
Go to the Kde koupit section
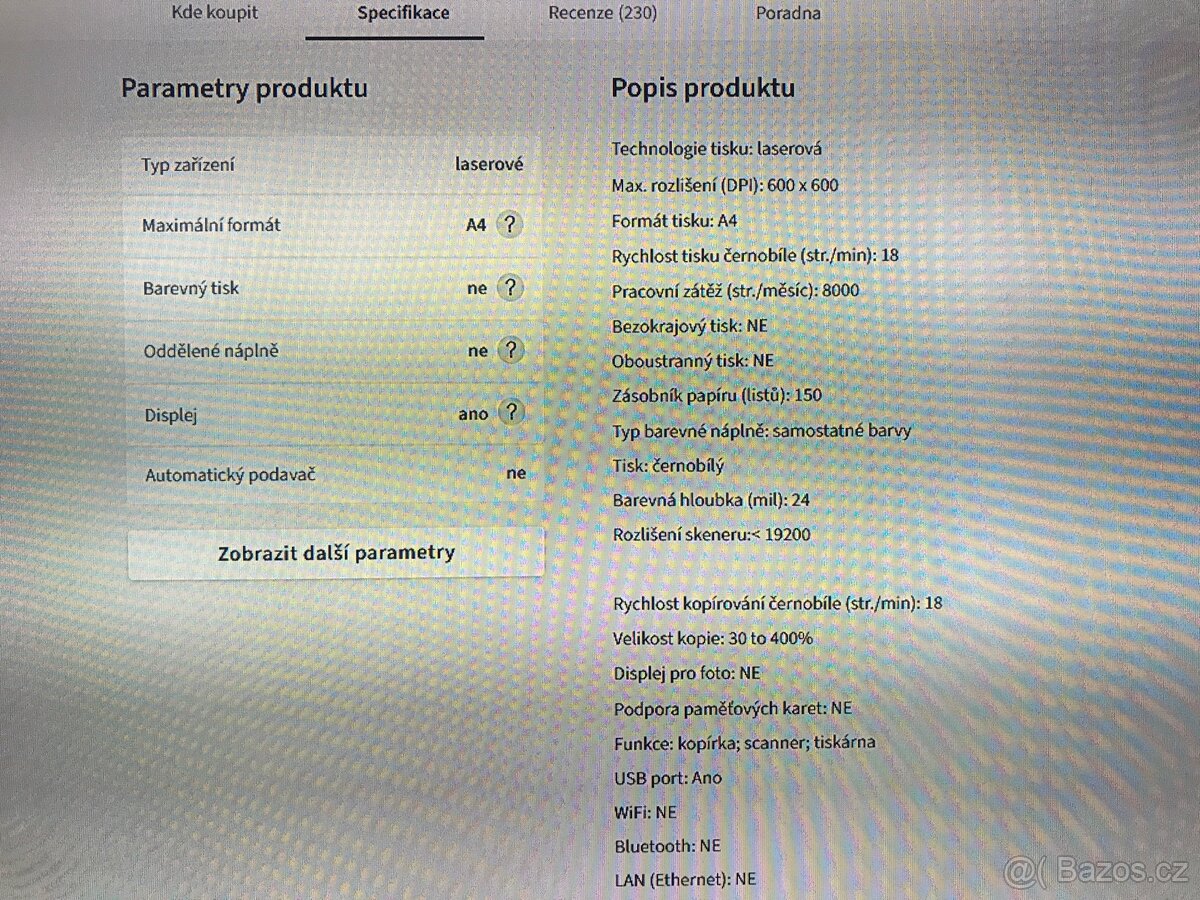pyautogui.click(x=214, y=13)
